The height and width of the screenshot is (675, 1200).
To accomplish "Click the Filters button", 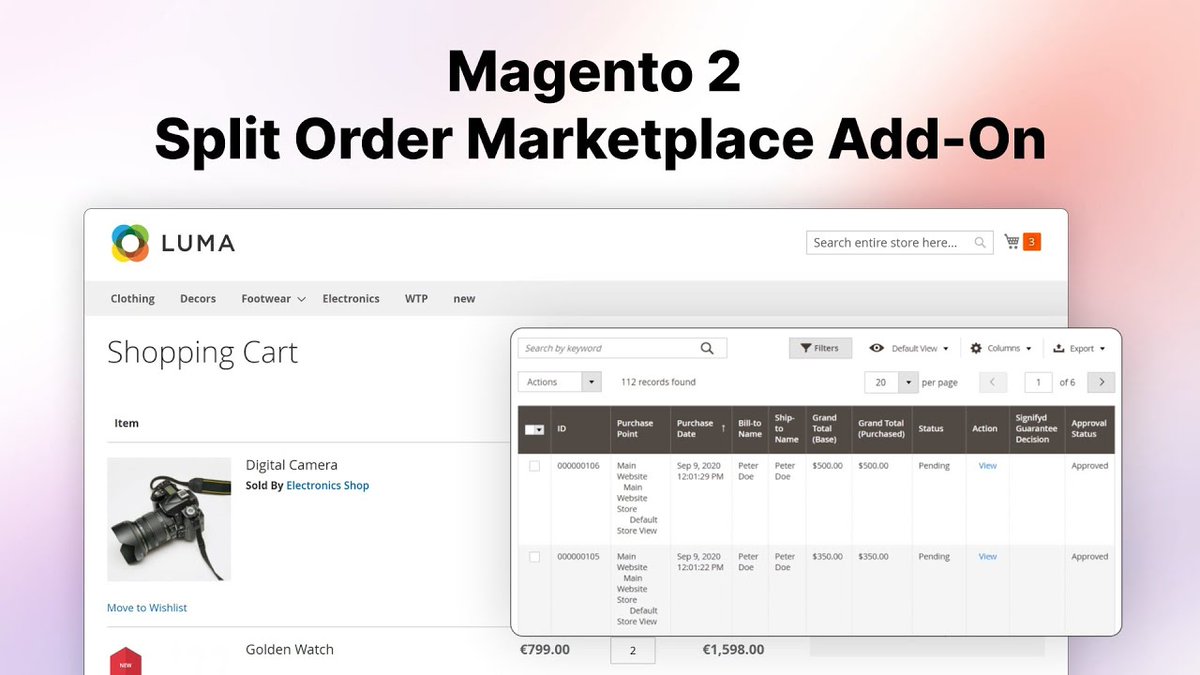I will point(820,348).
